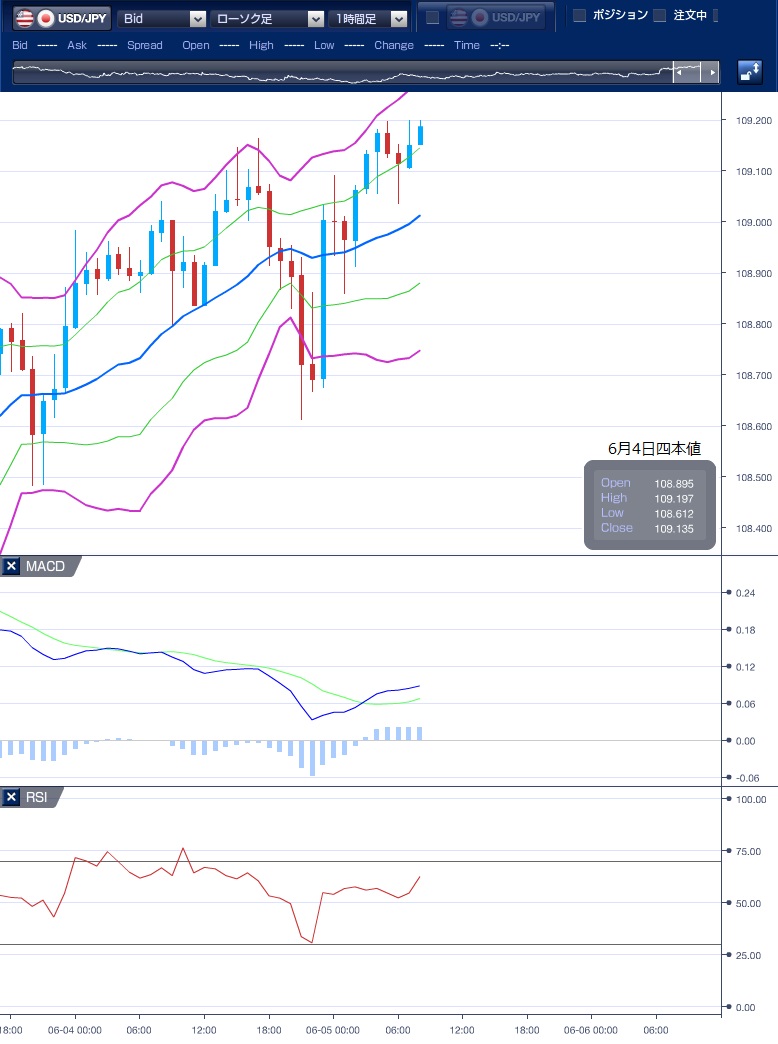
Task: Click the RSI panel tab label
Action: pos(38,797)
